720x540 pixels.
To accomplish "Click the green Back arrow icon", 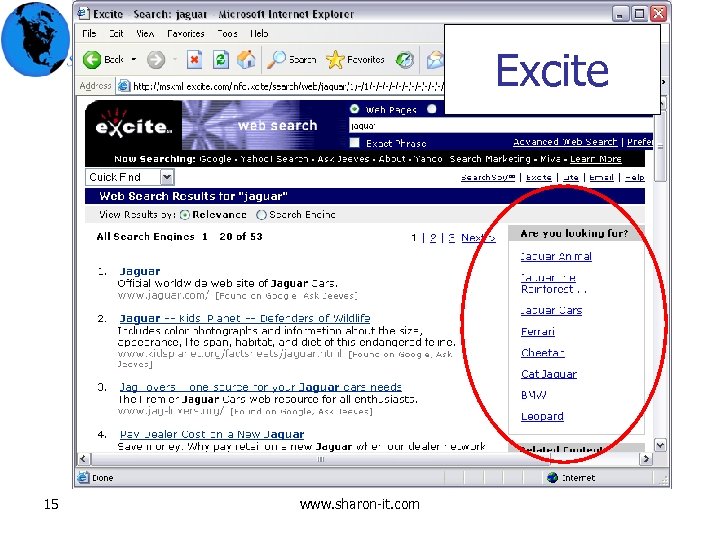I will [92, 60].
